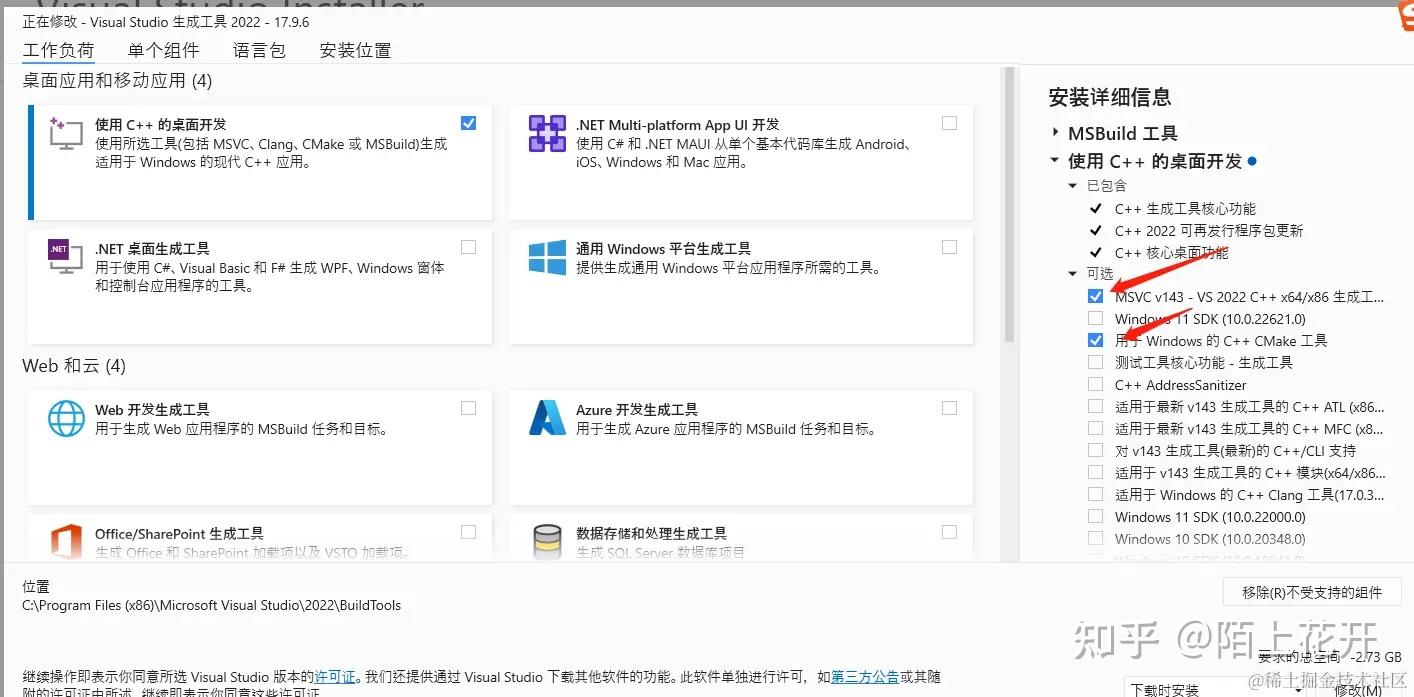Open the 第三方公告 link
The width and height of the screenshot is (1414, 697).
pyautogui.click(x=865, y=677)
